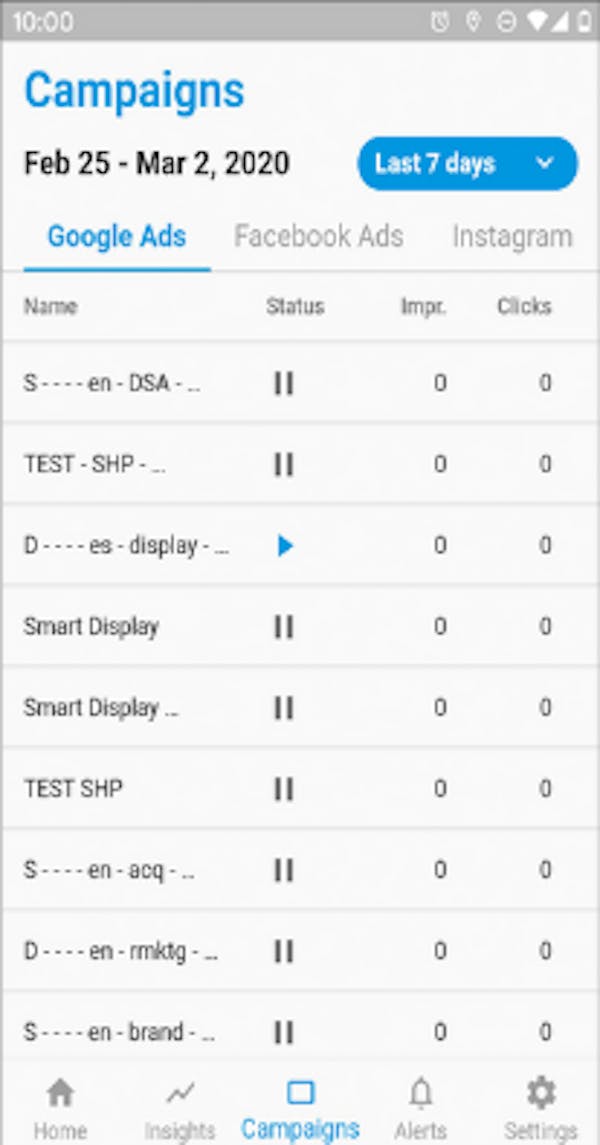Screen dimensions: 600x1145
Task: Switch to the Instagram tab
Action: click(x=512, y=237)
